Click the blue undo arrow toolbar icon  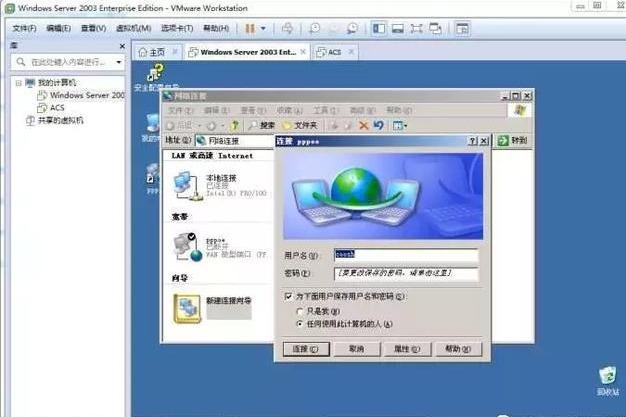tap(378, 125)
